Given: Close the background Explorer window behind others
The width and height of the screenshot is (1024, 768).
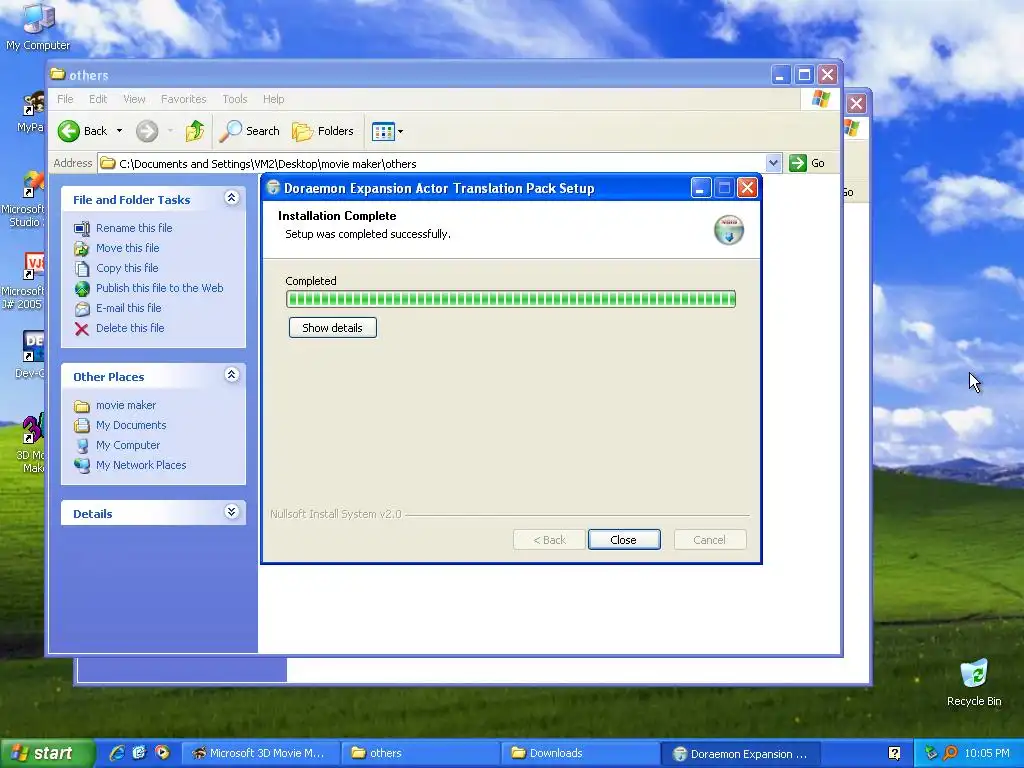Looking at the screenshot, I should 857,103.
